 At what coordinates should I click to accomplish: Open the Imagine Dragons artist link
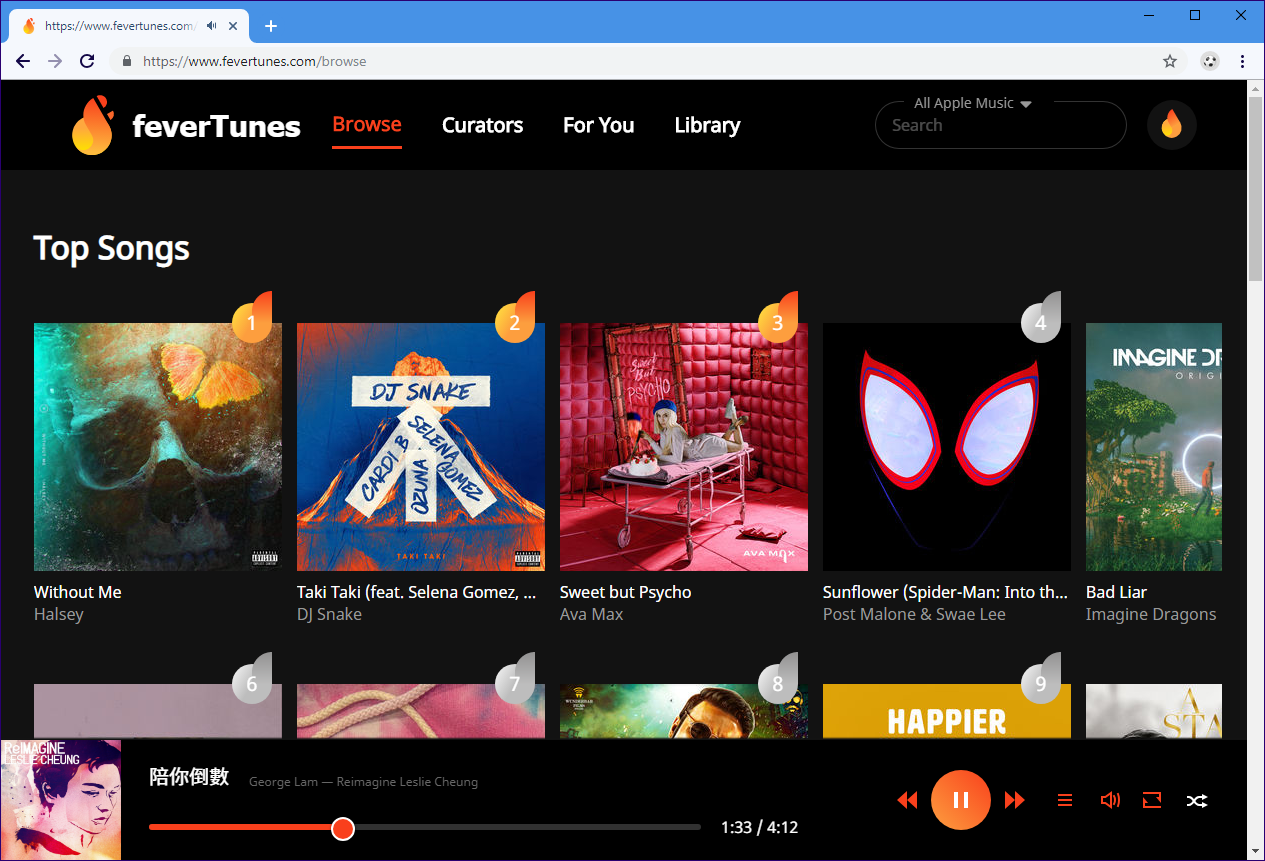[1151, 614]
